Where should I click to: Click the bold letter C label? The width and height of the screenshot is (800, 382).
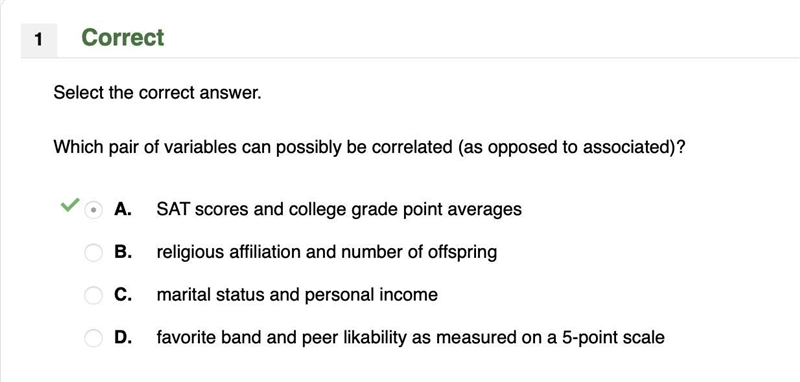pos(123,294)
